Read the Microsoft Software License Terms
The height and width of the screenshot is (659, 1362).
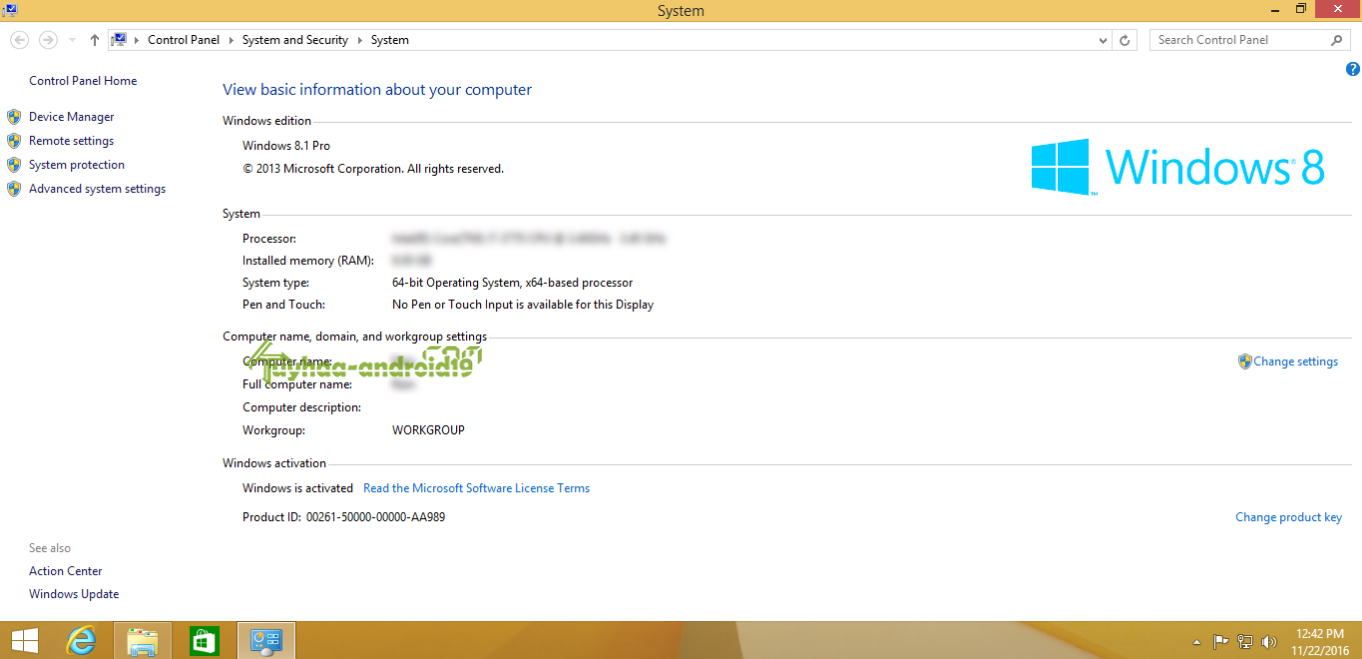click(476, 488)
